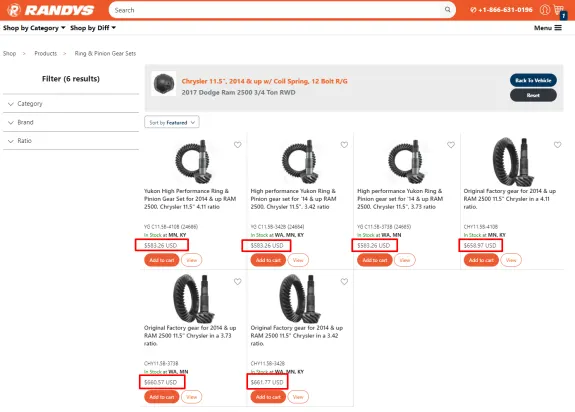
Task: Open High performance Yukon 3.73 ratio title
Action: click(400, 199)
